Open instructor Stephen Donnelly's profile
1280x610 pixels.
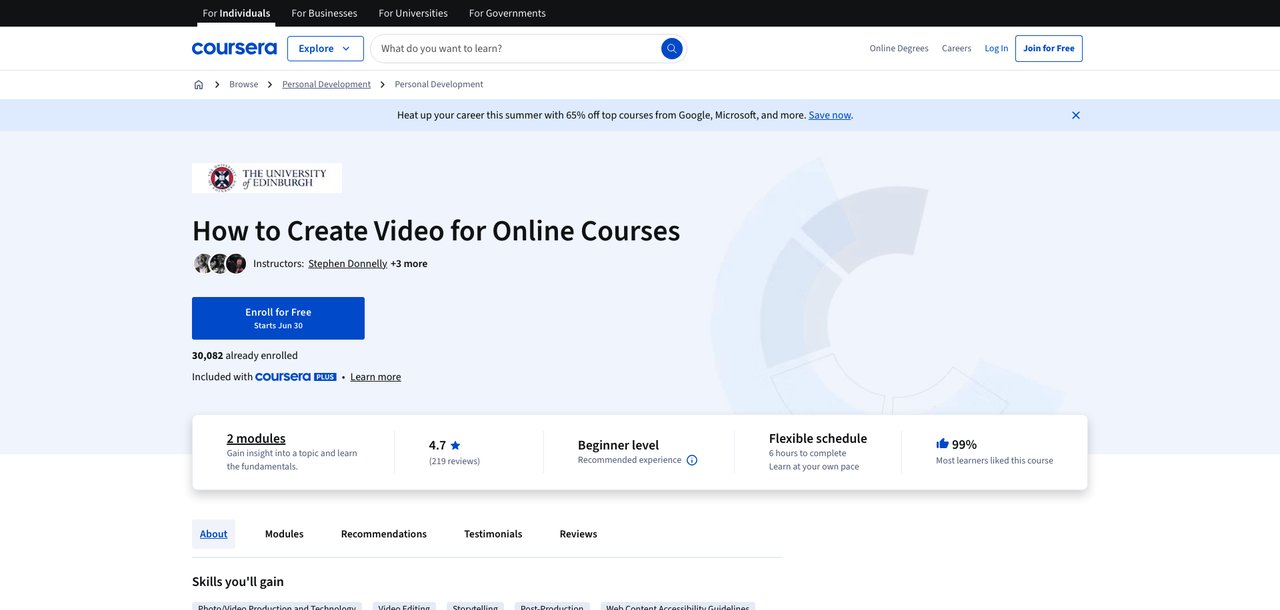pyautogui.click(x=347, y=264)
